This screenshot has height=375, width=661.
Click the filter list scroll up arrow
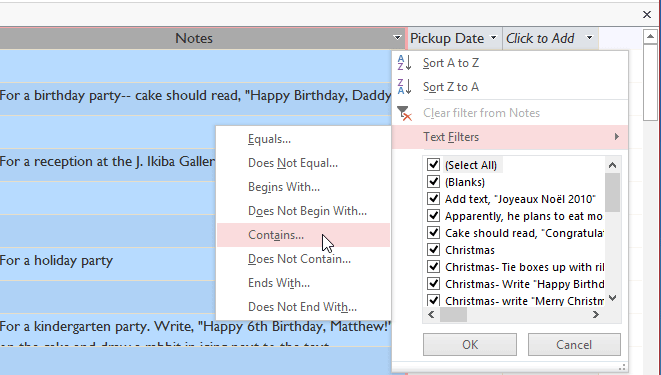[x=613, y=165]
